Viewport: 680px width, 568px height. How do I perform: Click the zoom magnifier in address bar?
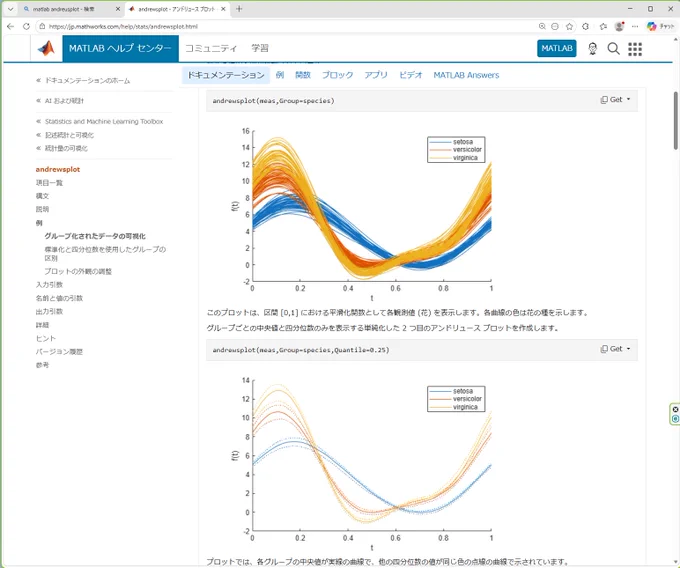[542, 26]
